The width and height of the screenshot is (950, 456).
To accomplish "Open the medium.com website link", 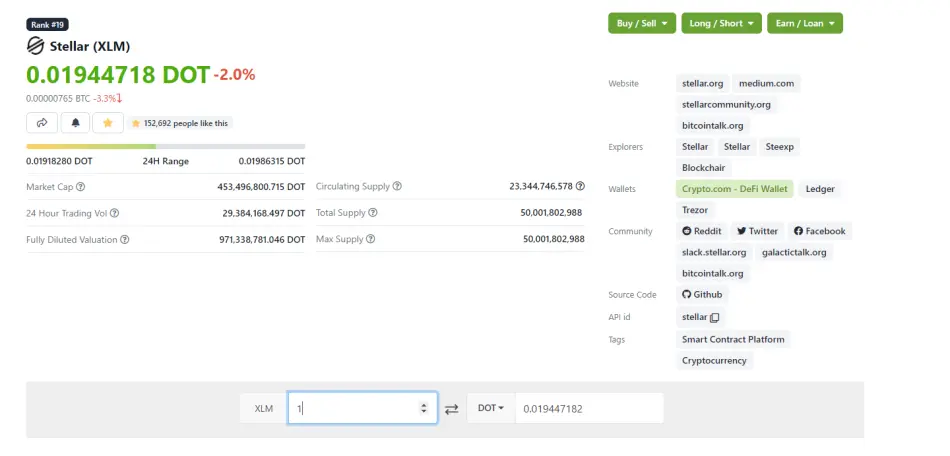I will [x=766, y=84].
